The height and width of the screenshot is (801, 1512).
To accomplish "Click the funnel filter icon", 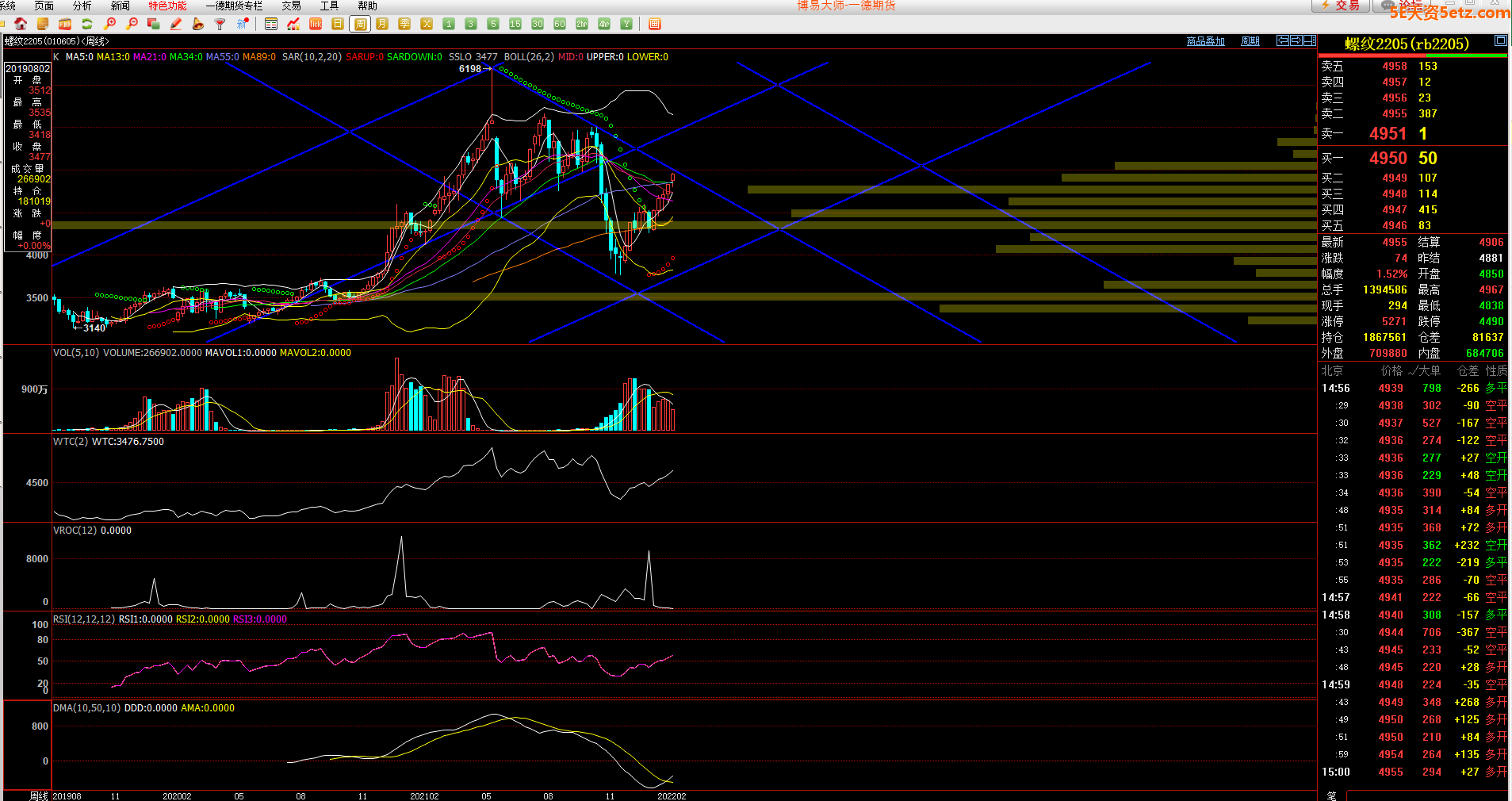I will click(220, 24).
